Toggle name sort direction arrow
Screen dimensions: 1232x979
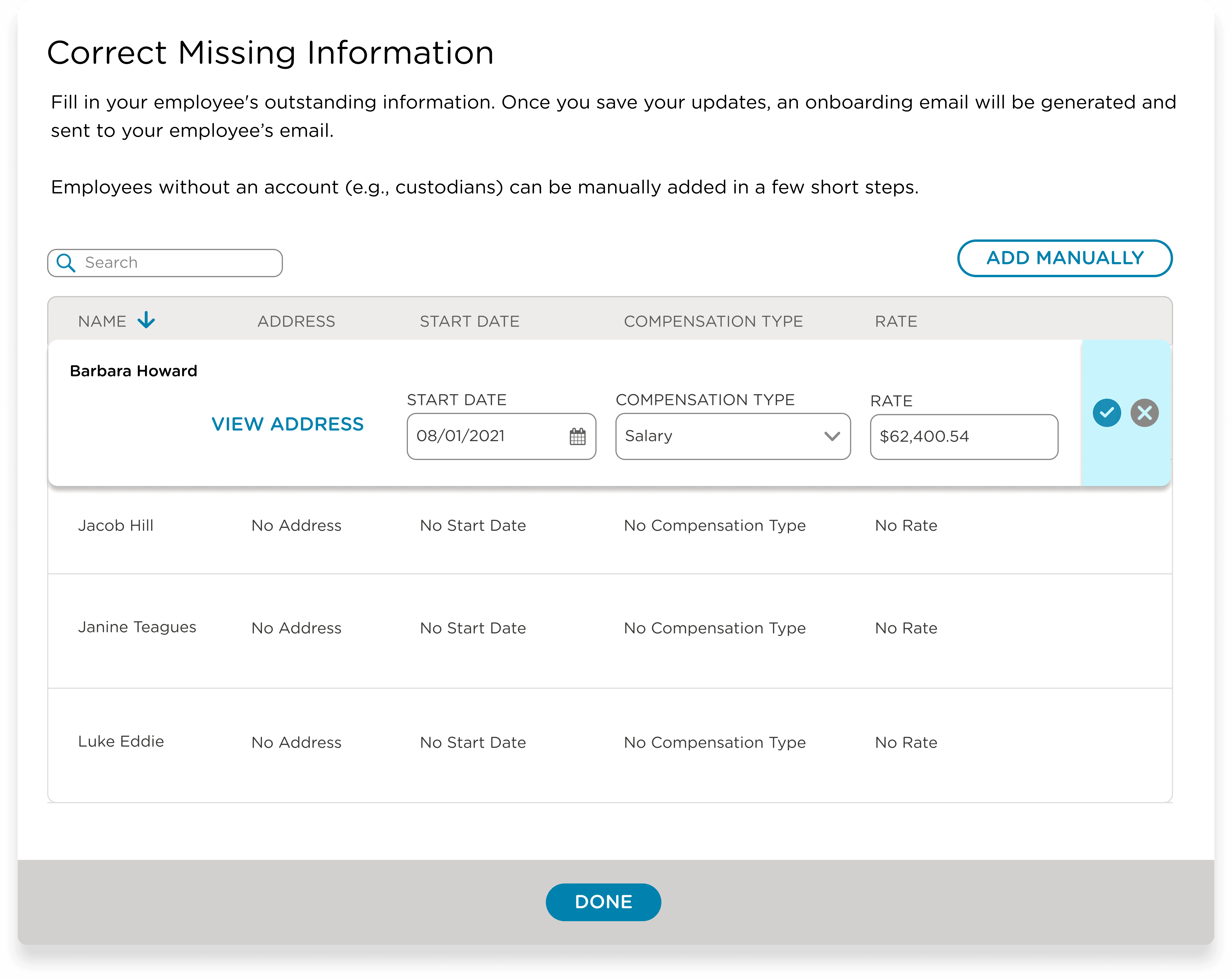tap(146, 320)
